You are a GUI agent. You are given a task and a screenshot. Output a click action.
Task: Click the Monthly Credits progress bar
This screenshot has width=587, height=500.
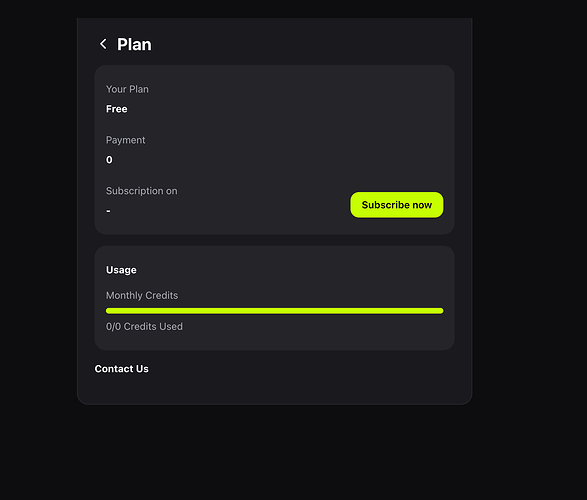[274, 311]
